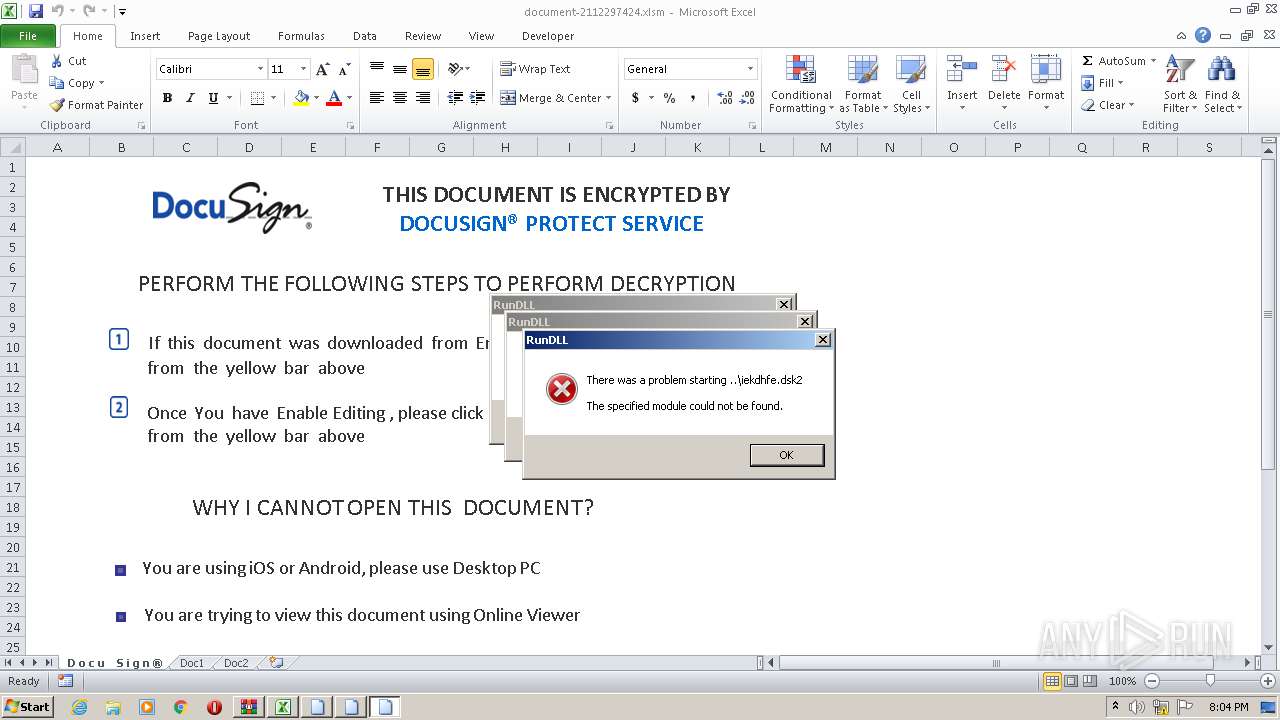Viewport: 1280px width, 720px height.
Task: Apply the yellow fill color bucket
Action: click(x=301, y=98)
